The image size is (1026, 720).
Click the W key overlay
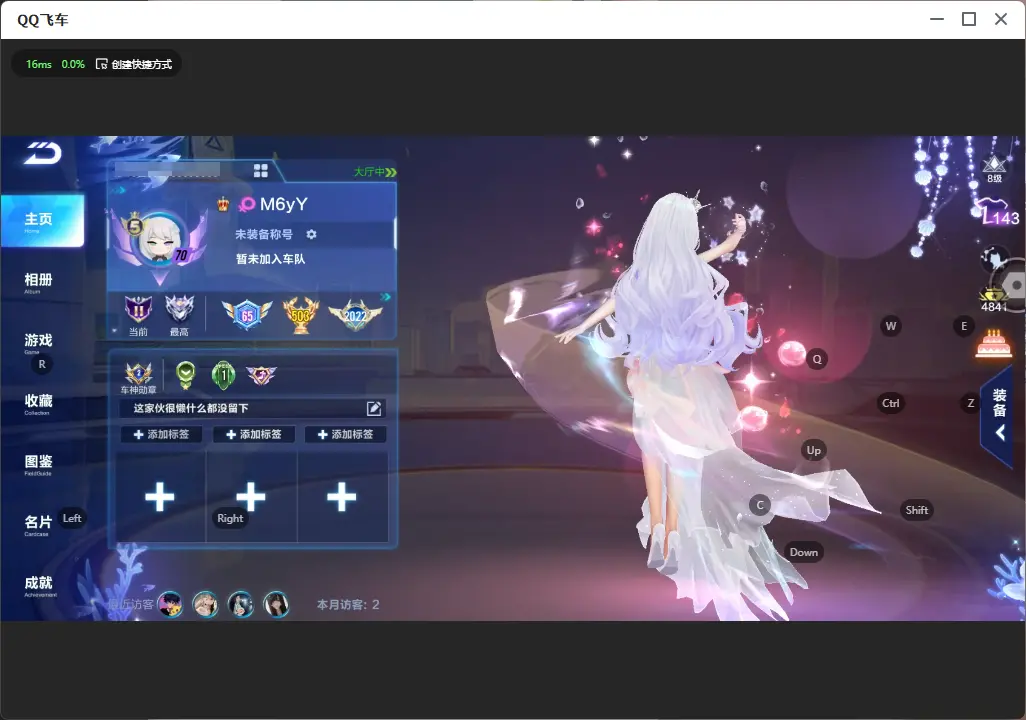891,326
